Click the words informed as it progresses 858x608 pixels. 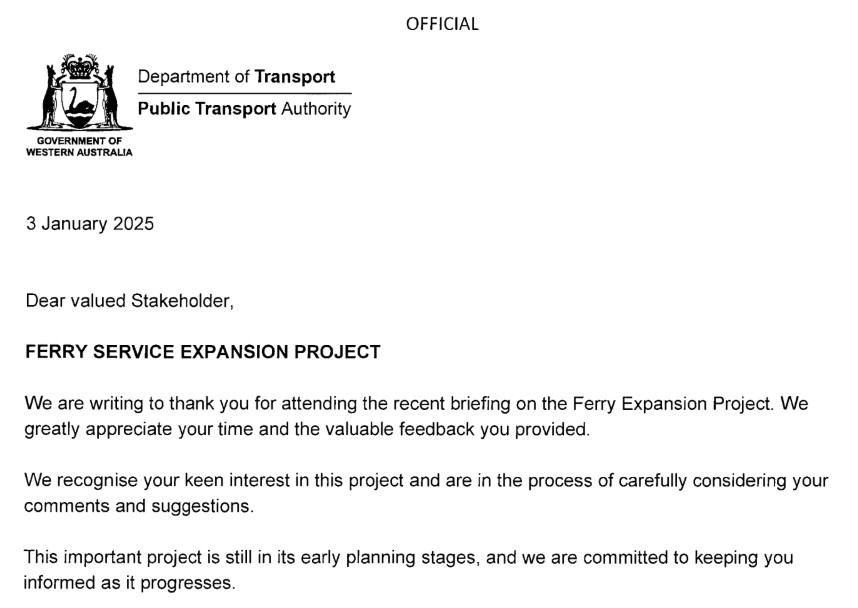130,582
